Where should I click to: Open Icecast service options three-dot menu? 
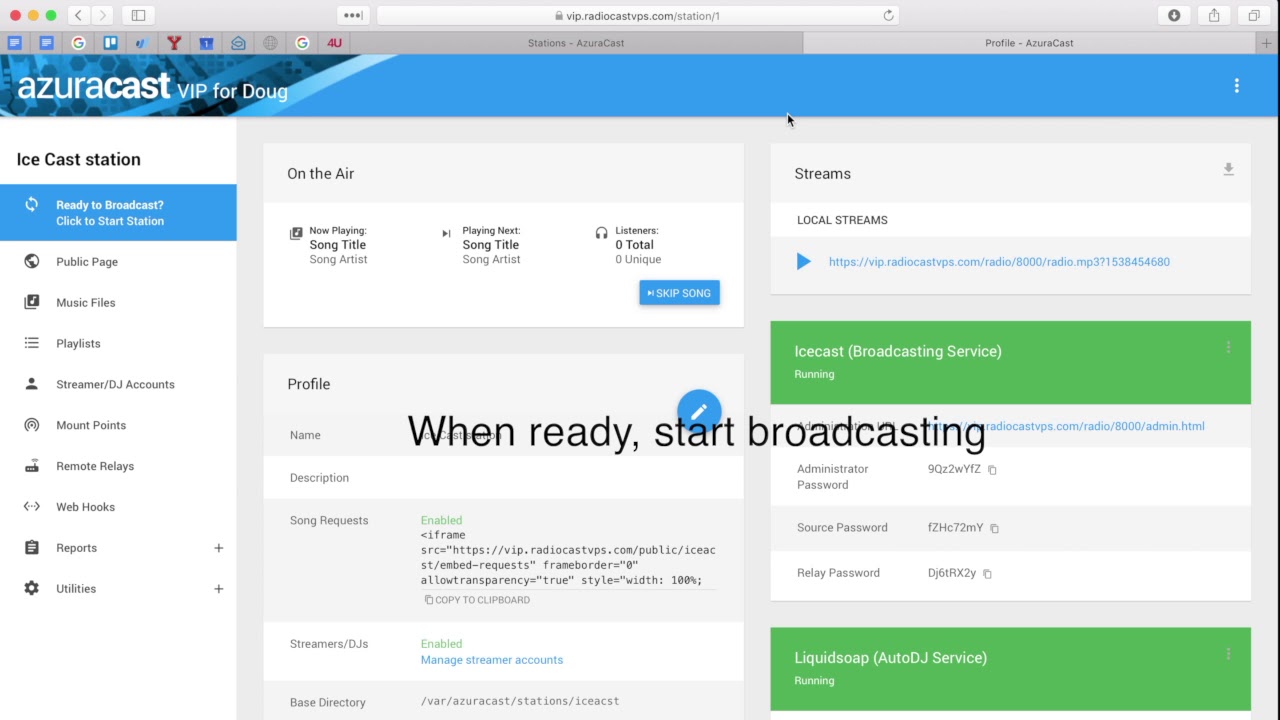(x=1228, y=348)
